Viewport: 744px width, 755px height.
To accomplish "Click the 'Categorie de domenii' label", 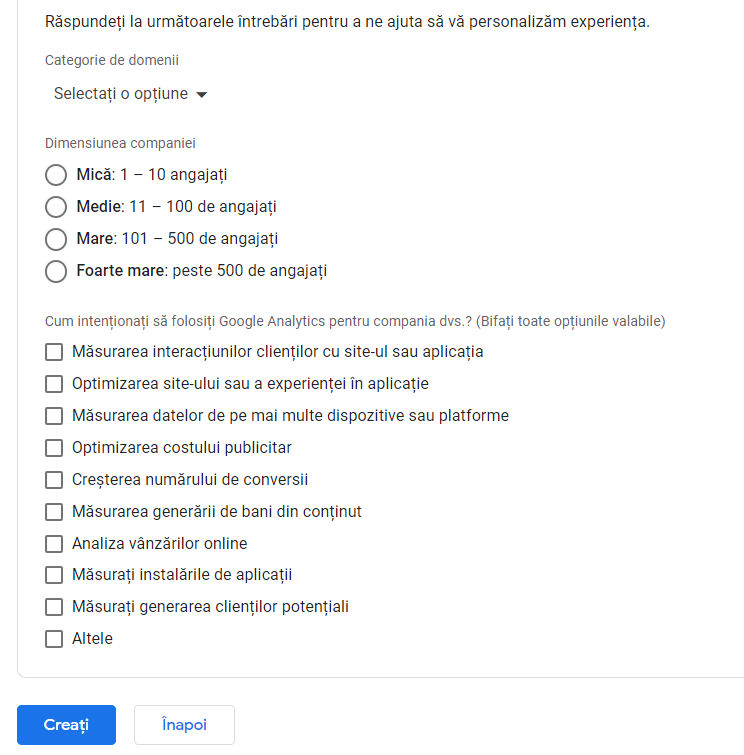I will tap(112, 60).
